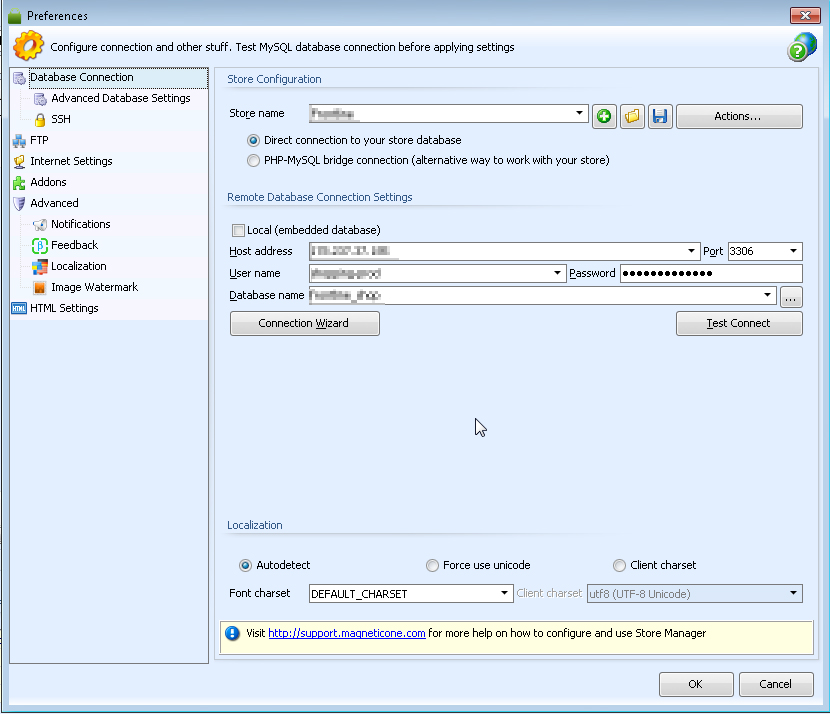This screenshot has height=714, width=830.
Task: Click the Actions... button
Action: [739, 116]
